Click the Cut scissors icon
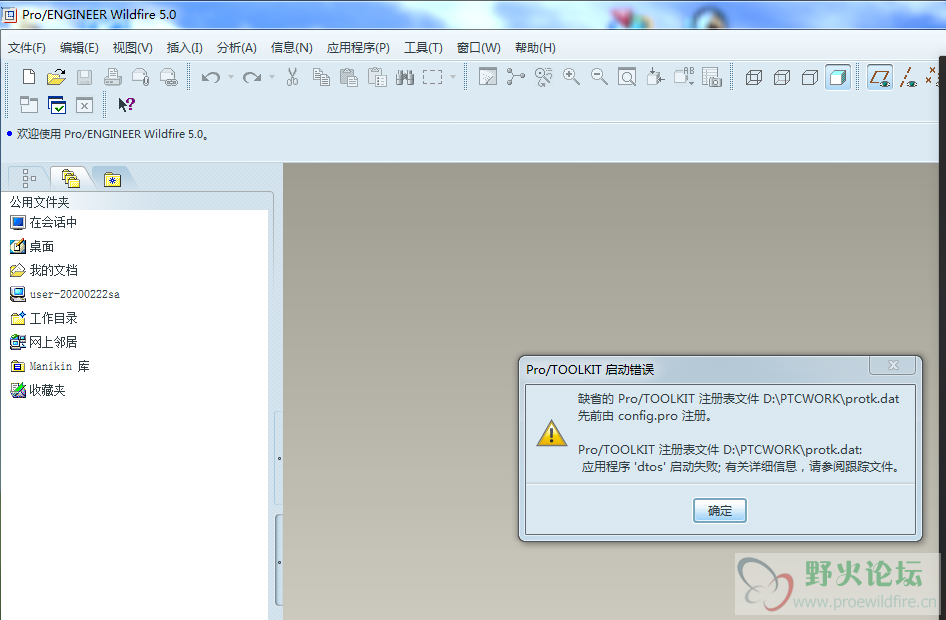Viewport: 946px width, 620px height. coord(293,77)
